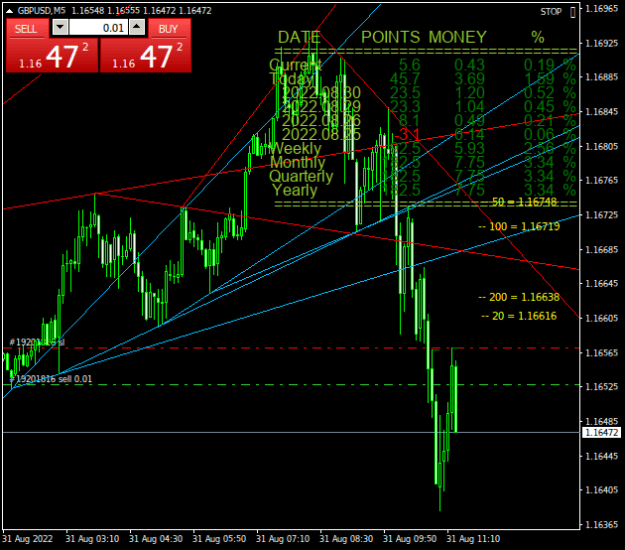Image resolution: width=625 pixels, height=550 pixels.
Task: Click the negative -3.1 points value
Action: [407, 135]
